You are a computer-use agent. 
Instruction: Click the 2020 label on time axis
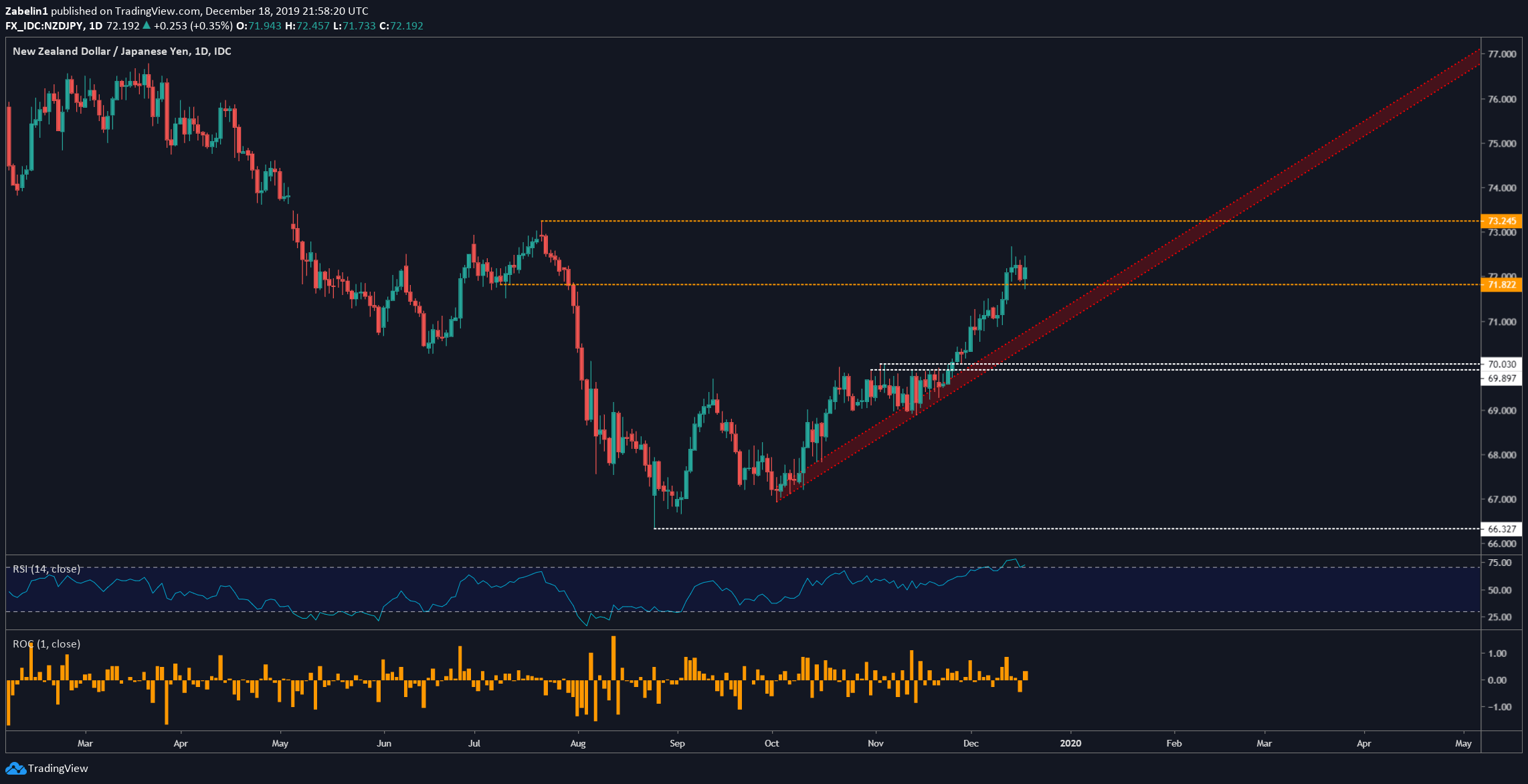click(x=1070, y=744)
